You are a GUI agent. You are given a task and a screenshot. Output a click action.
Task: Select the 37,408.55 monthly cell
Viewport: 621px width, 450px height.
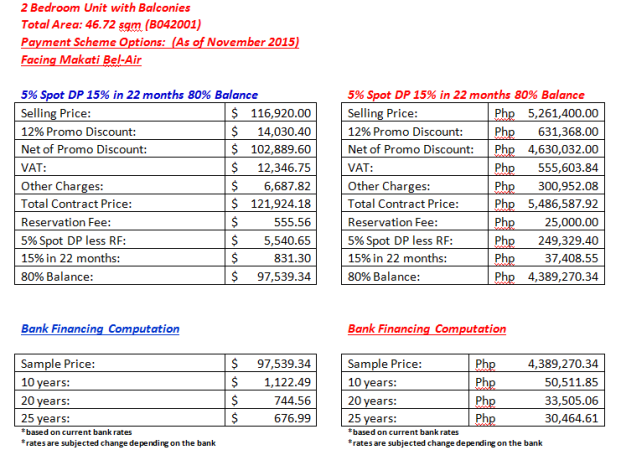point(546,258)
